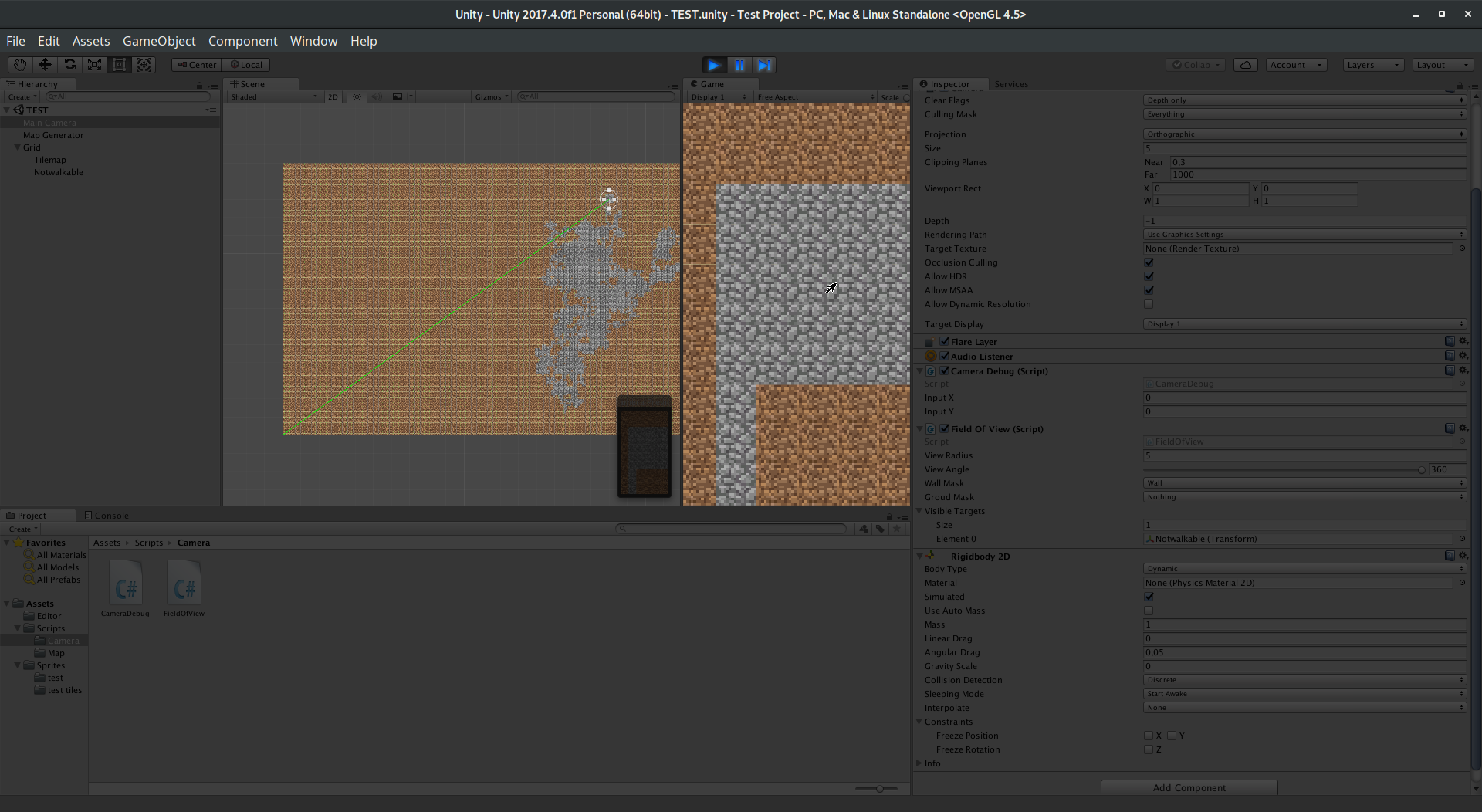1482x812 pixels.
Task: Open Projection dropdown
Action: 1304,134
